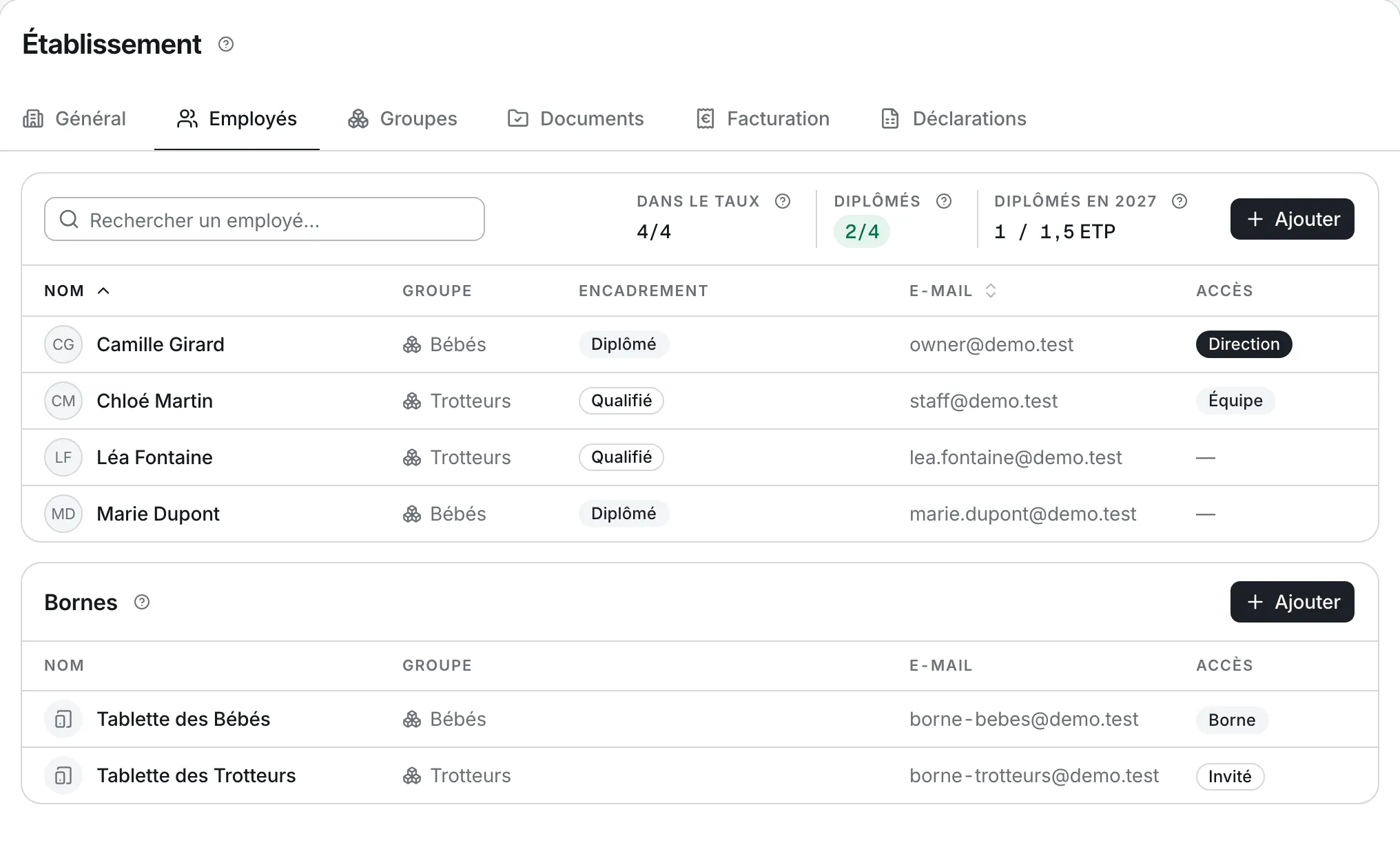Click the 2/4 Diplômés green badge
The image size is (1400, 847).
(x=862, y=231)
